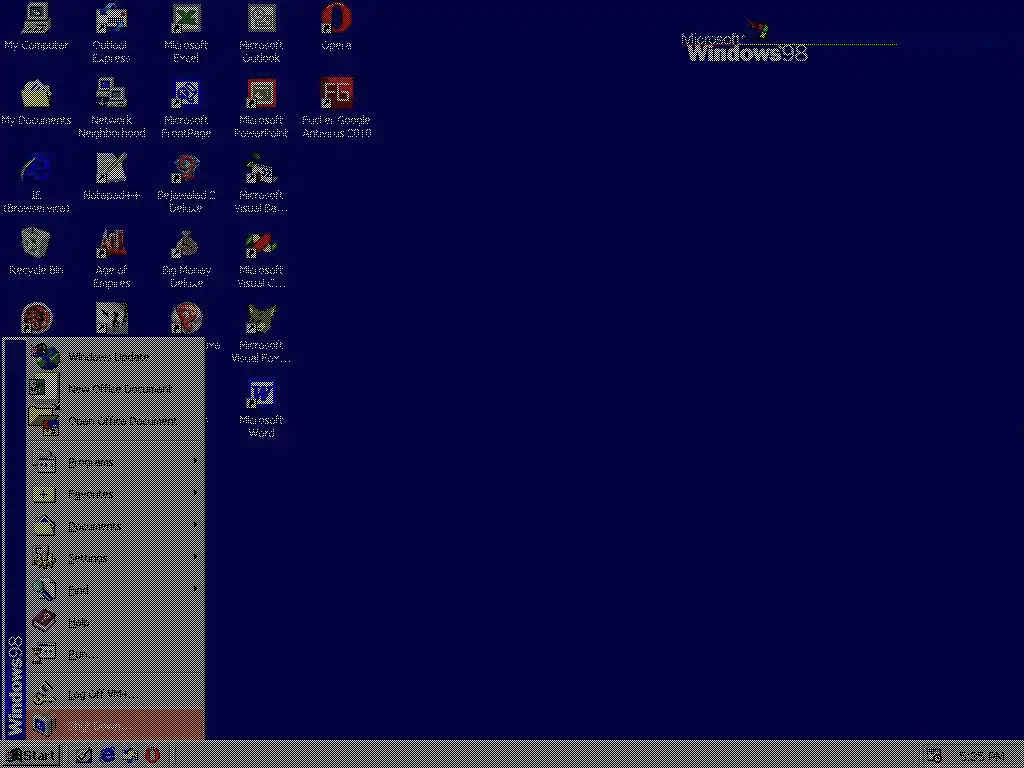Choose the highlighted Shut Down... entry

click(116, 726)
